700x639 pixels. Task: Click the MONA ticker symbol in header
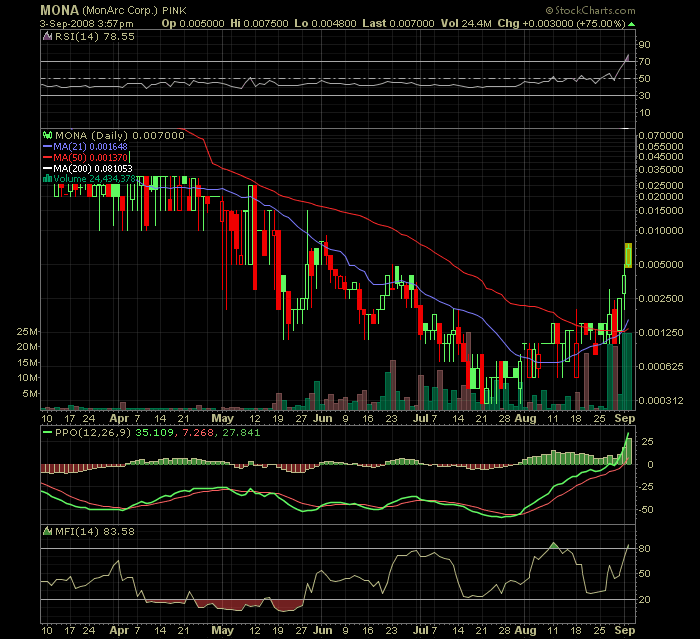pos(60,8)
